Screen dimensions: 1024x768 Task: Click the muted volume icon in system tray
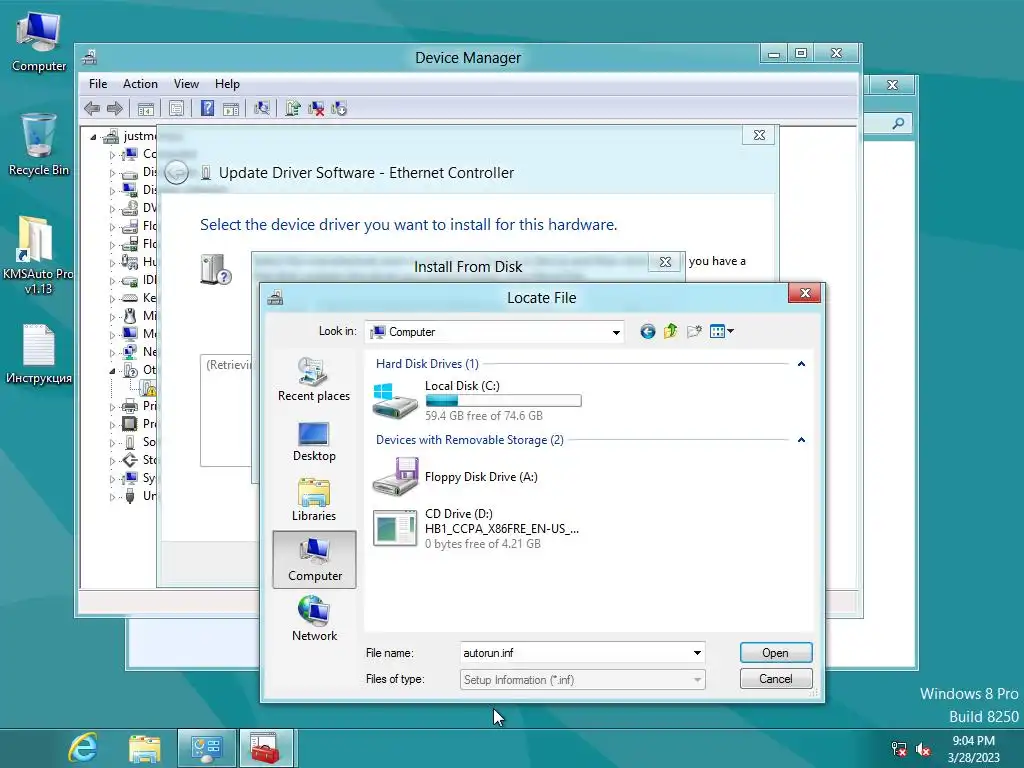tap(923, 749)
